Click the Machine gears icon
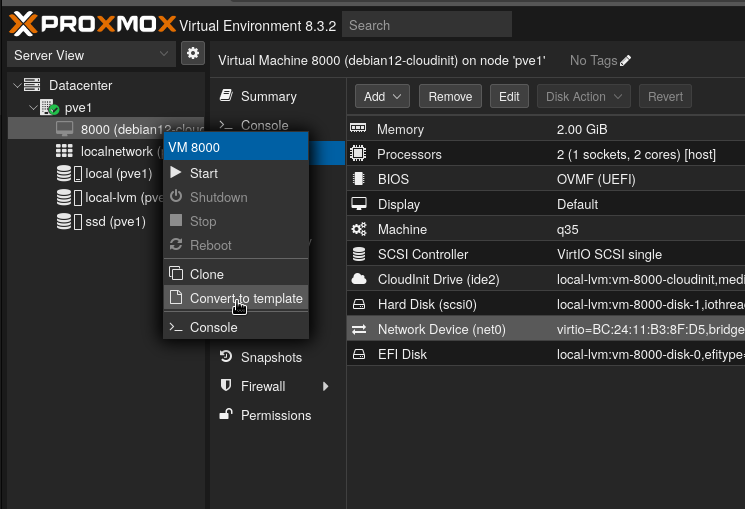The image size is (745, 509). pos(359,229)
